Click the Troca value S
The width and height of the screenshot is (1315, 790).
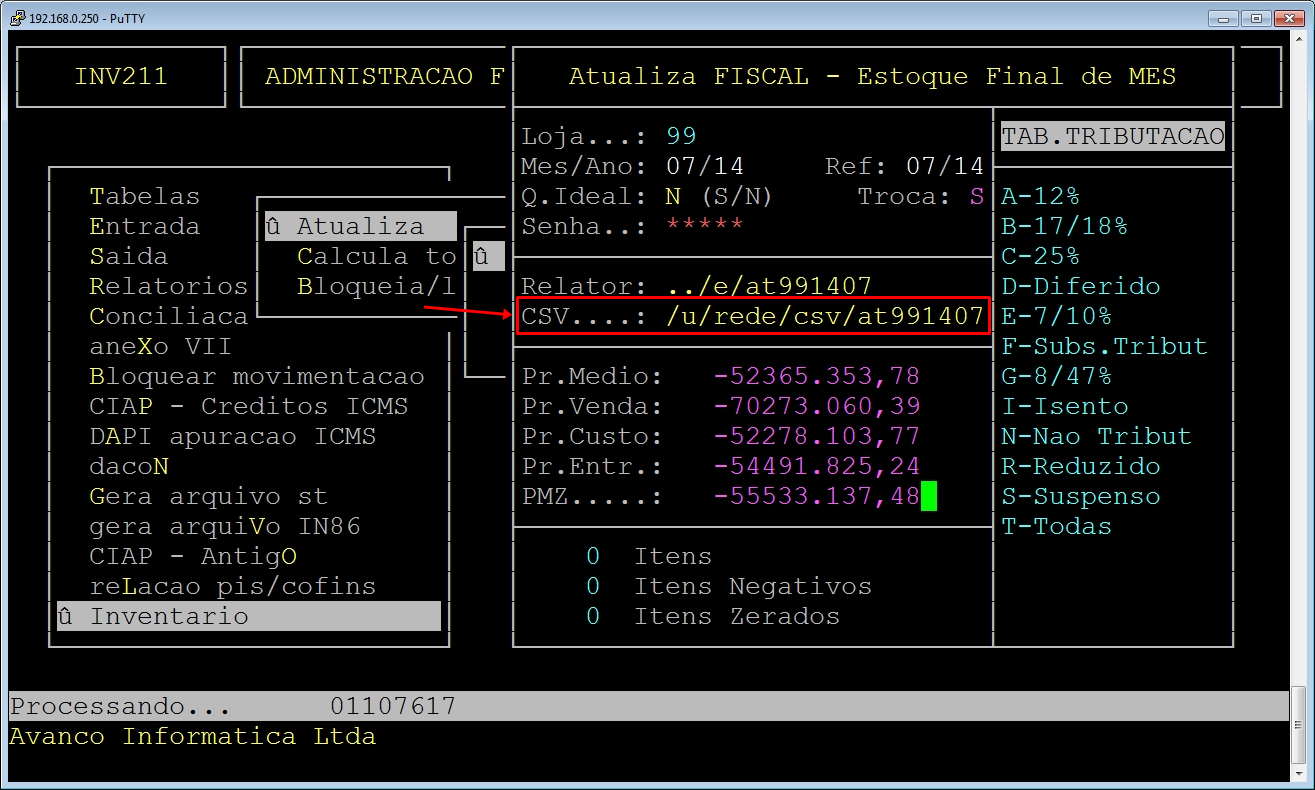pos(977,196)
